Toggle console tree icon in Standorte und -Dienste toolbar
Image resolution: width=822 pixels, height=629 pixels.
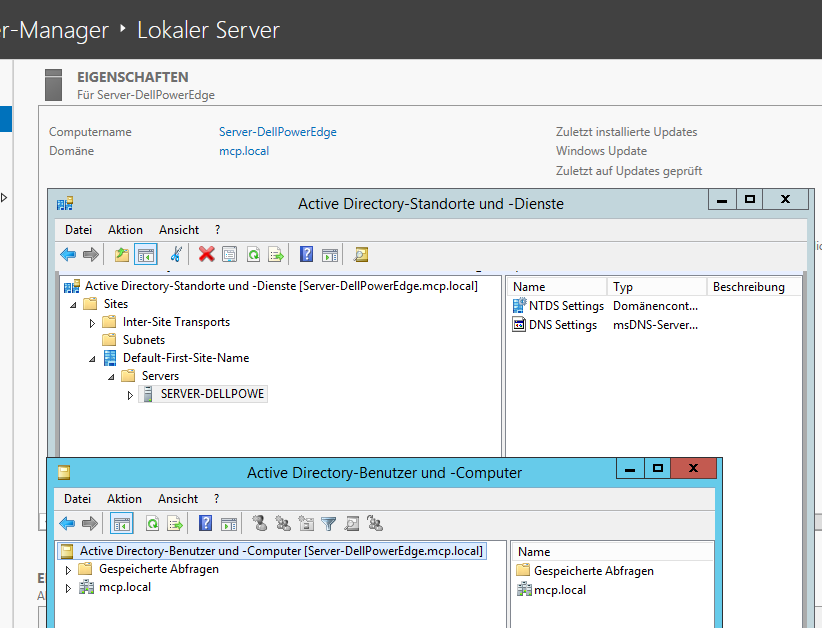[146, 255]
